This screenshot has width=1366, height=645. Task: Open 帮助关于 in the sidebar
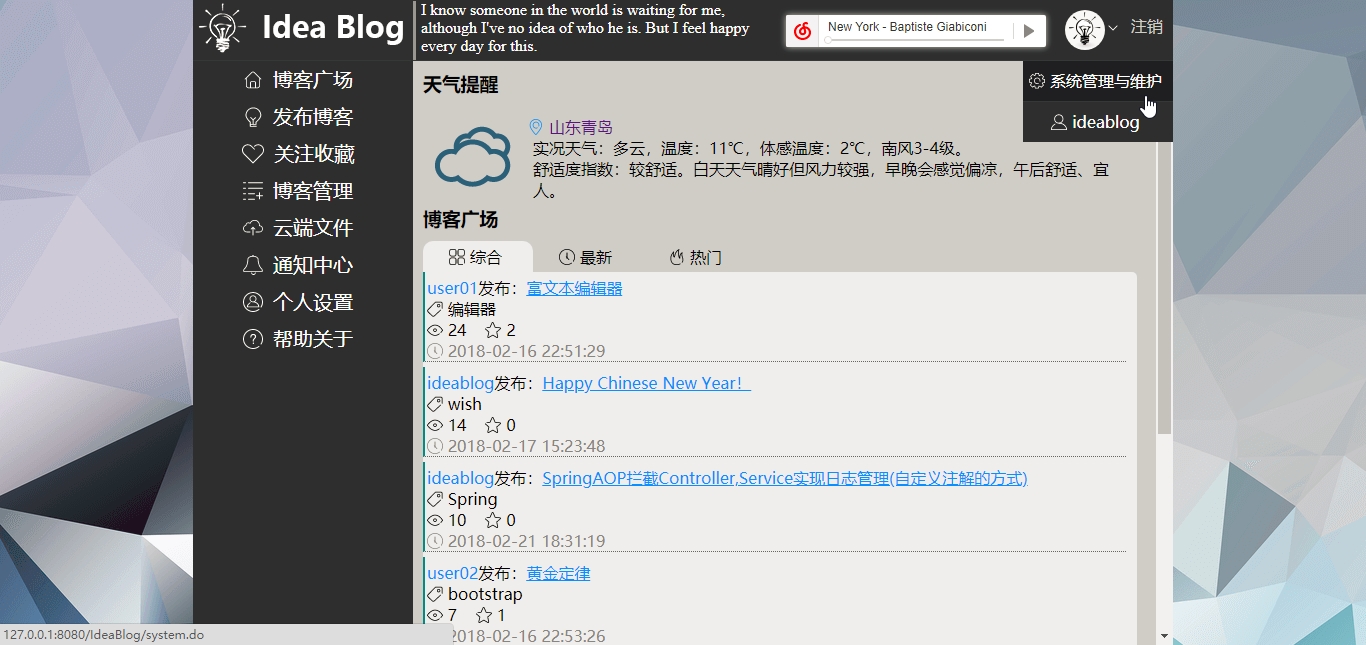[x=299, y=339]
